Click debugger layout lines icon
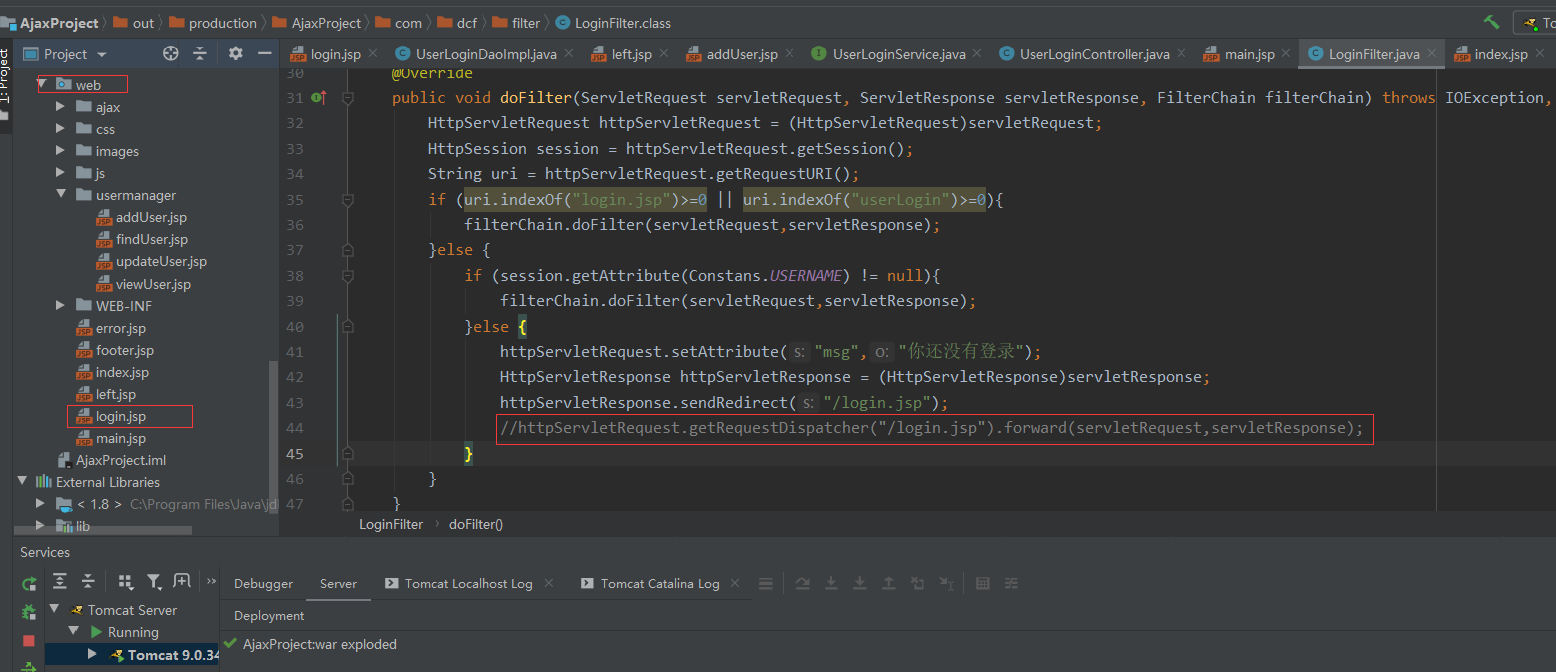The width and height of the screenshot is (1556, 672). coord(765,583)
